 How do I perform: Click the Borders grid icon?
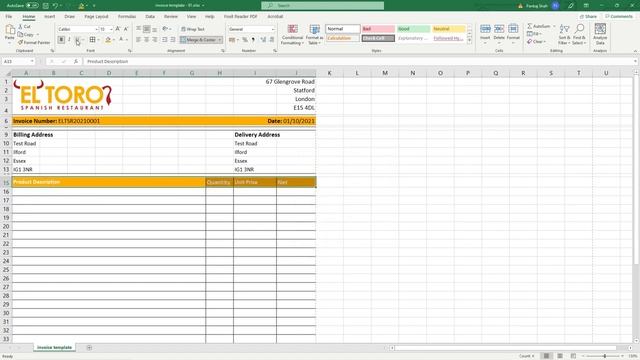(x=93, y=40)
